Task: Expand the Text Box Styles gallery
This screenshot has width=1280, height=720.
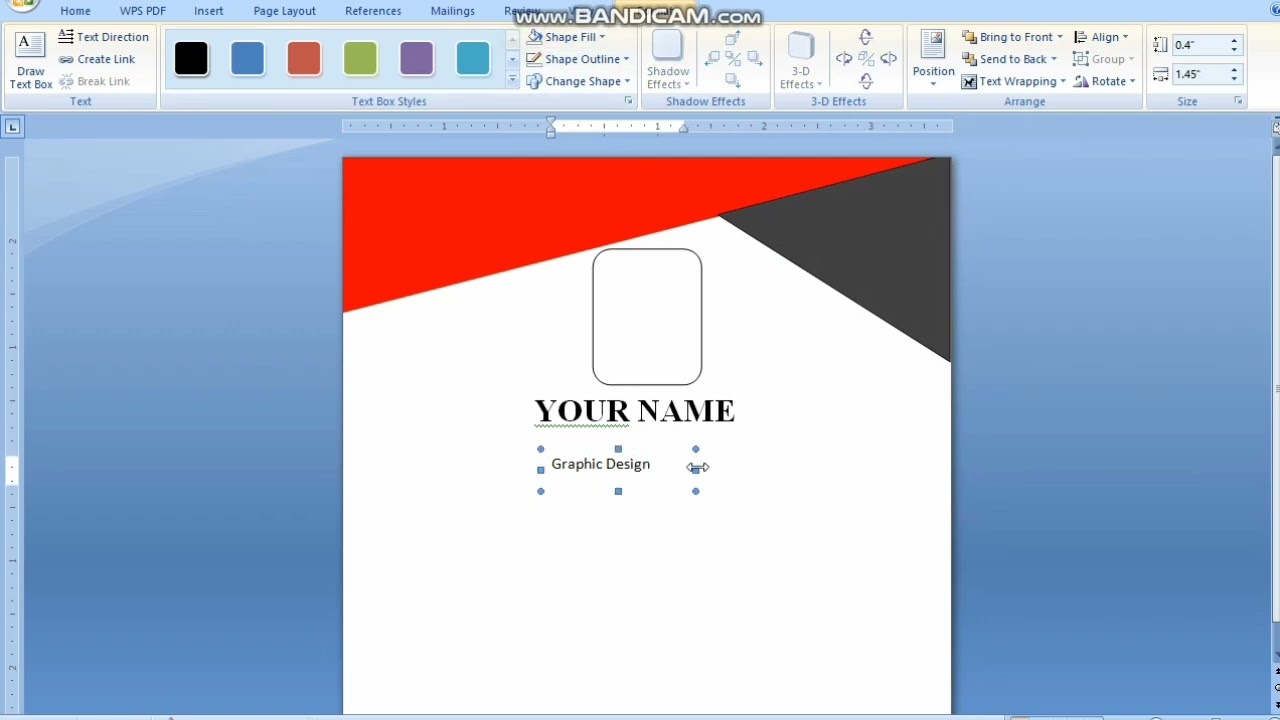Action: click(512, 81)
